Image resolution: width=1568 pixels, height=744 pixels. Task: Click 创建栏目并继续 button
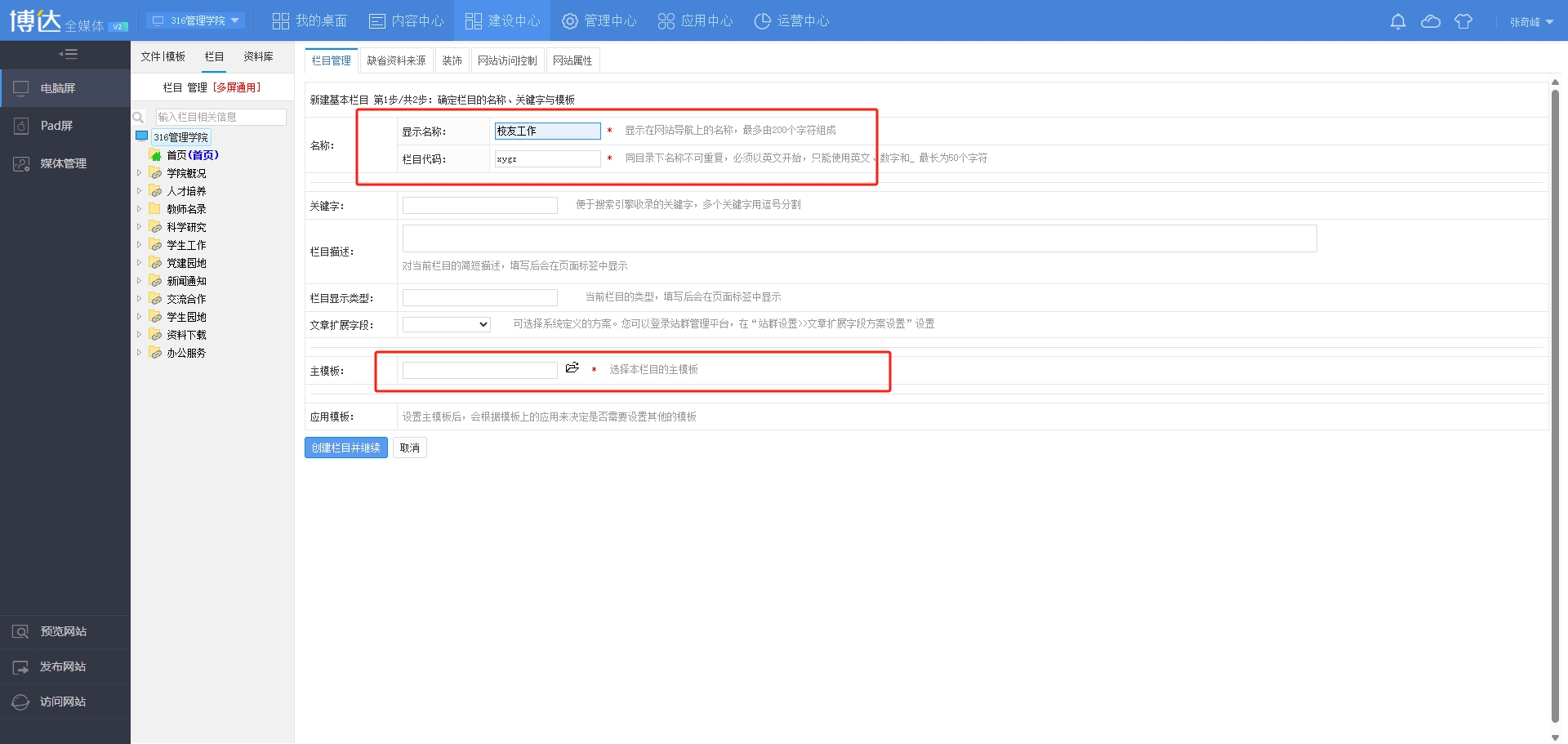click(346, 448)
